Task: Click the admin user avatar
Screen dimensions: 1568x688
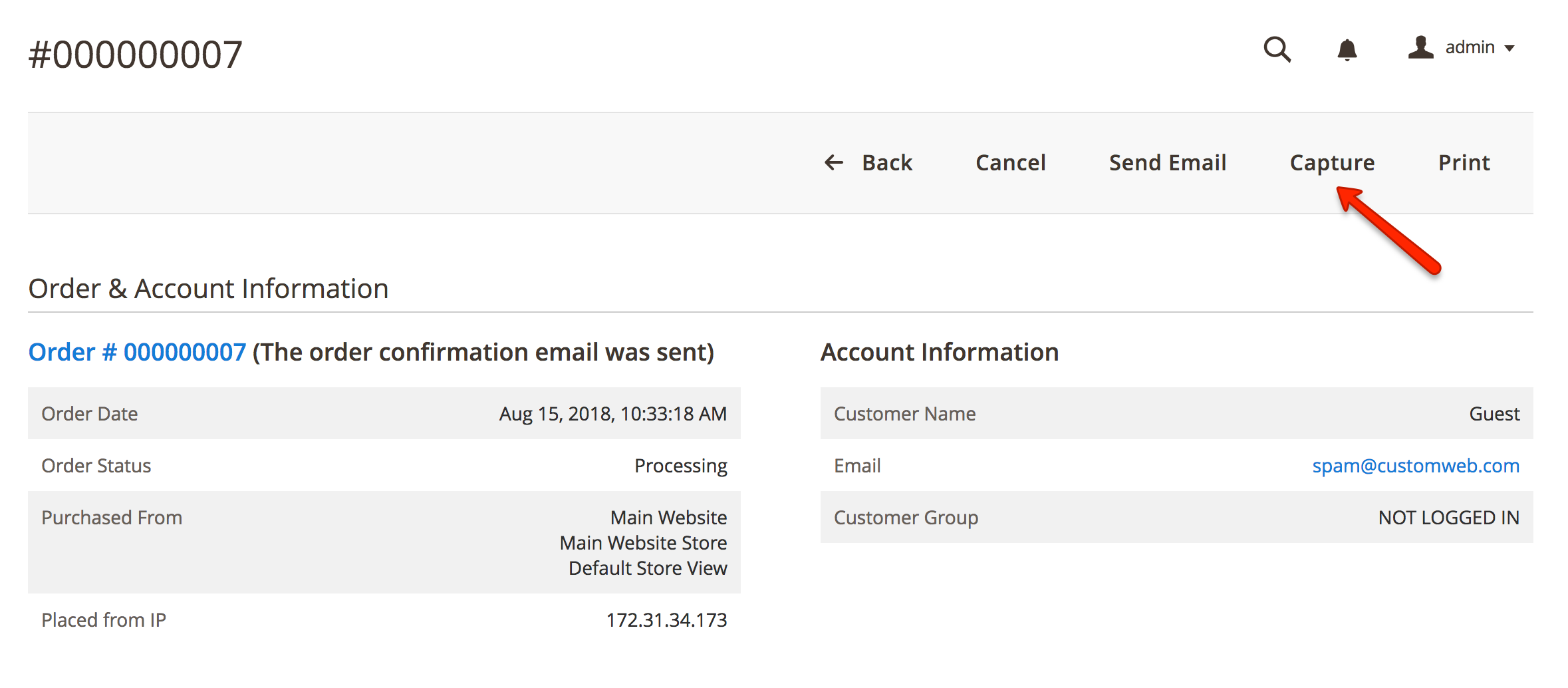Action: point(1421,48)
